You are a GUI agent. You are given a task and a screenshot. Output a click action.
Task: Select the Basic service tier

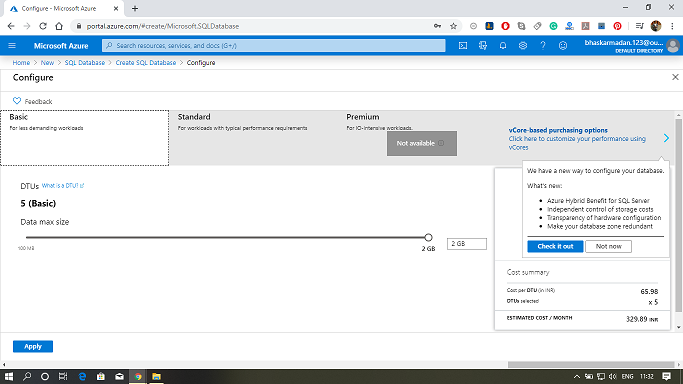(85, 138)
